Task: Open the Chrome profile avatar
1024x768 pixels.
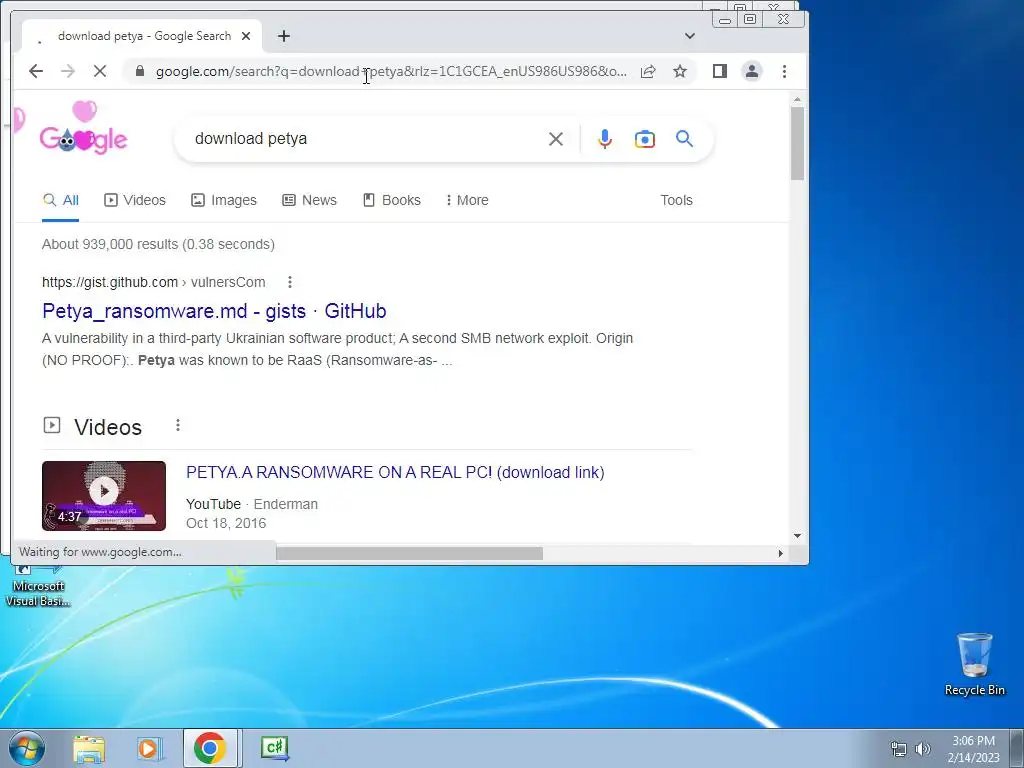Action: pyautogui.click(x=752, y=71)
